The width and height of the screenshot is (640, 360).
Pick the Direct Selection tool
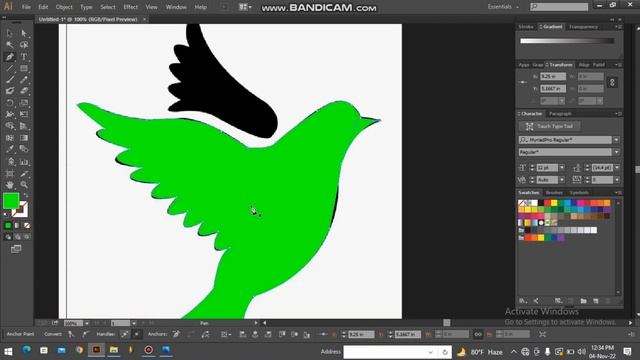click(24, 33)
